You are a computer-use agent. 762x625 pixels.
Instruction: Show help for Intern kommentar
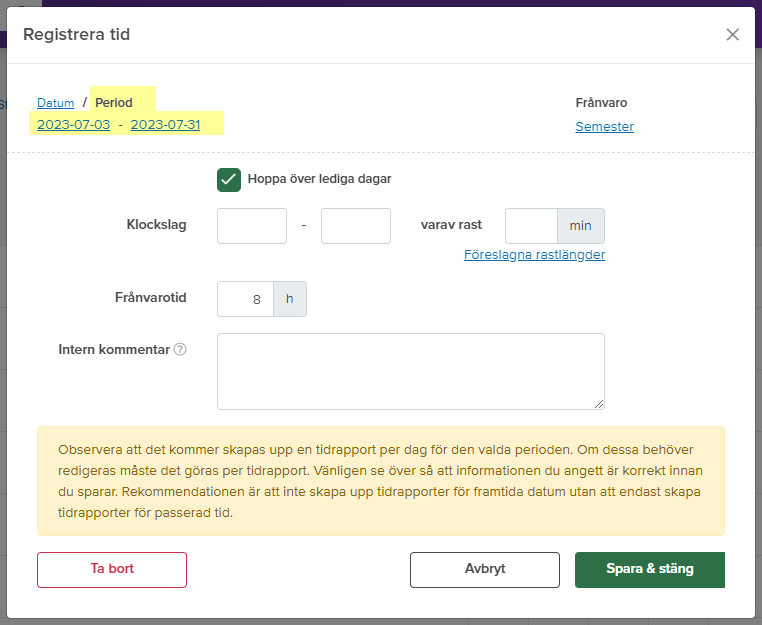pos(180,349)
